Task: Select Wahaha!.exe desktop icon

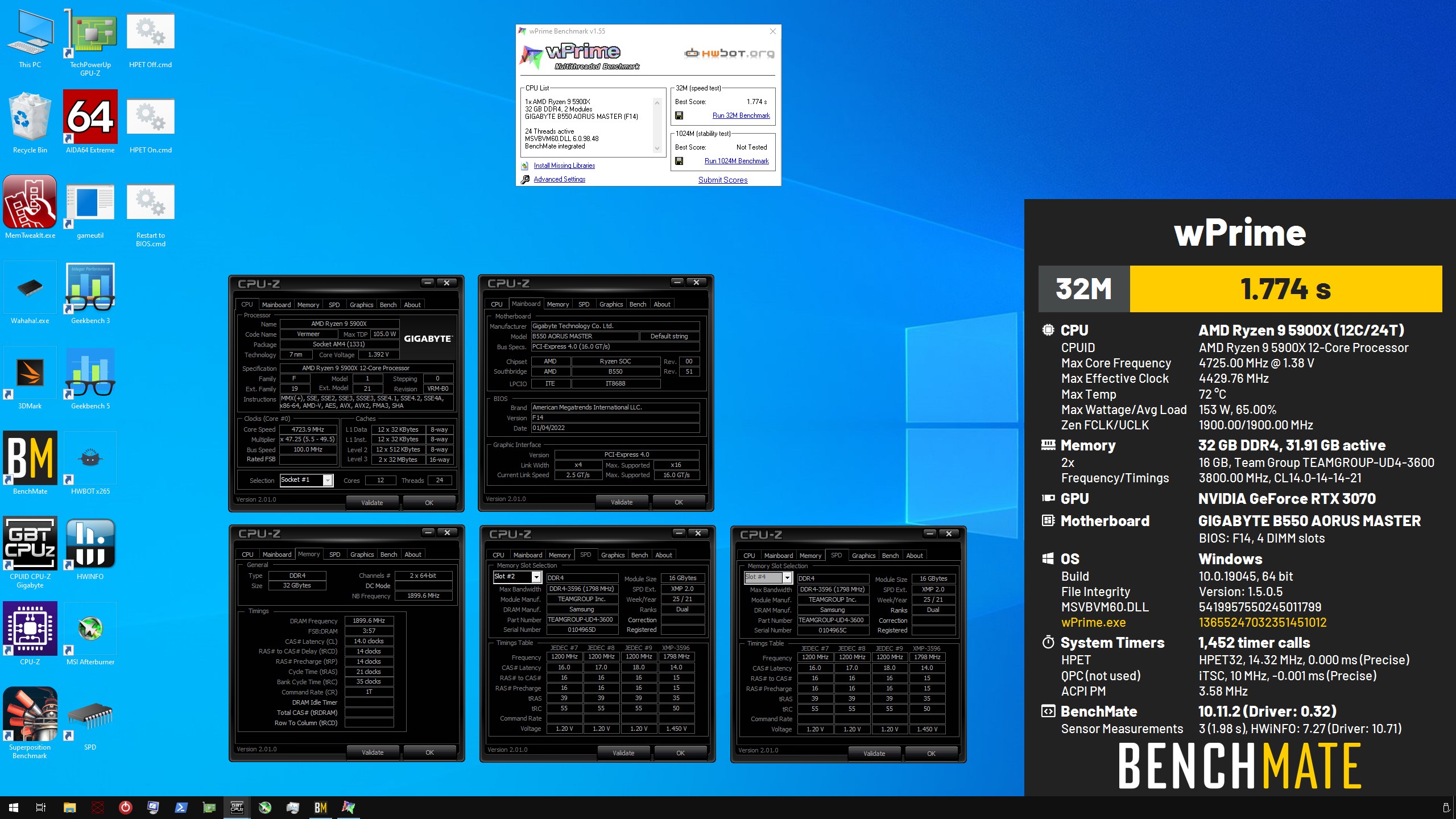Action: [x=30, y=293]
